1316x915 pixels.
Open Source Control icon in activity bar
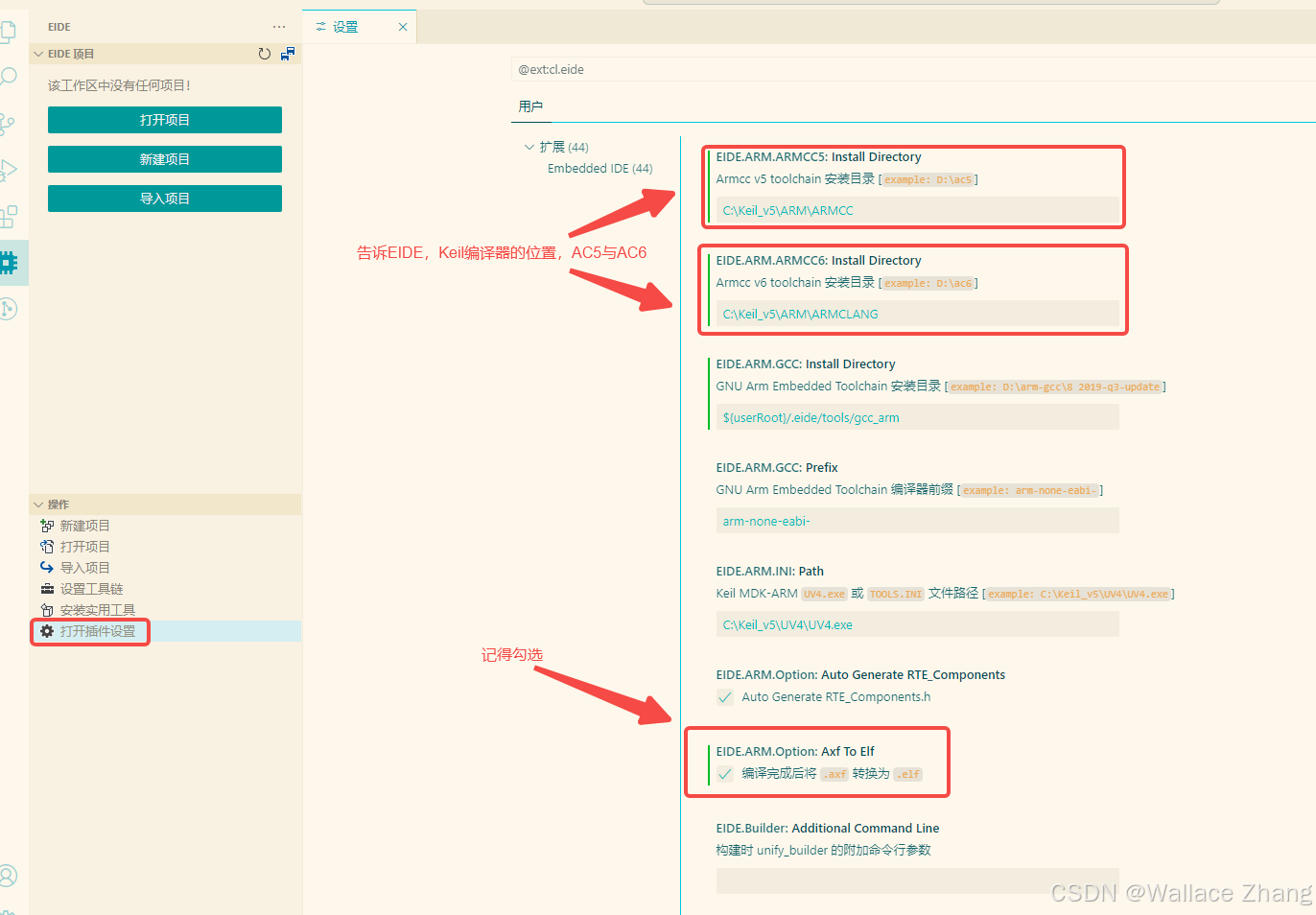8,124
